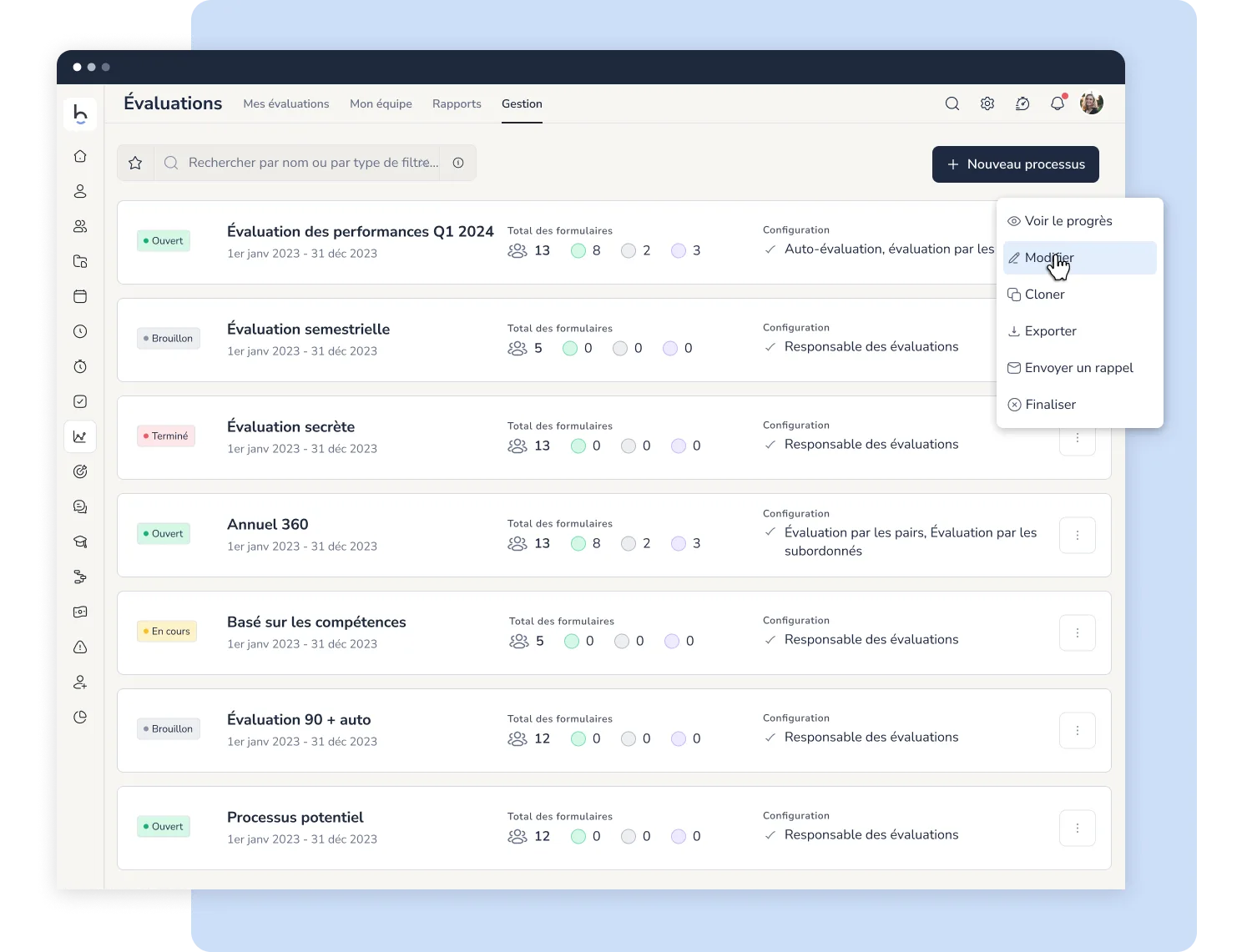Image resolution: width=1252 pixels, height=952 pixels.
Task: Open the Évaluation semestrielle process
Action: 309,330
